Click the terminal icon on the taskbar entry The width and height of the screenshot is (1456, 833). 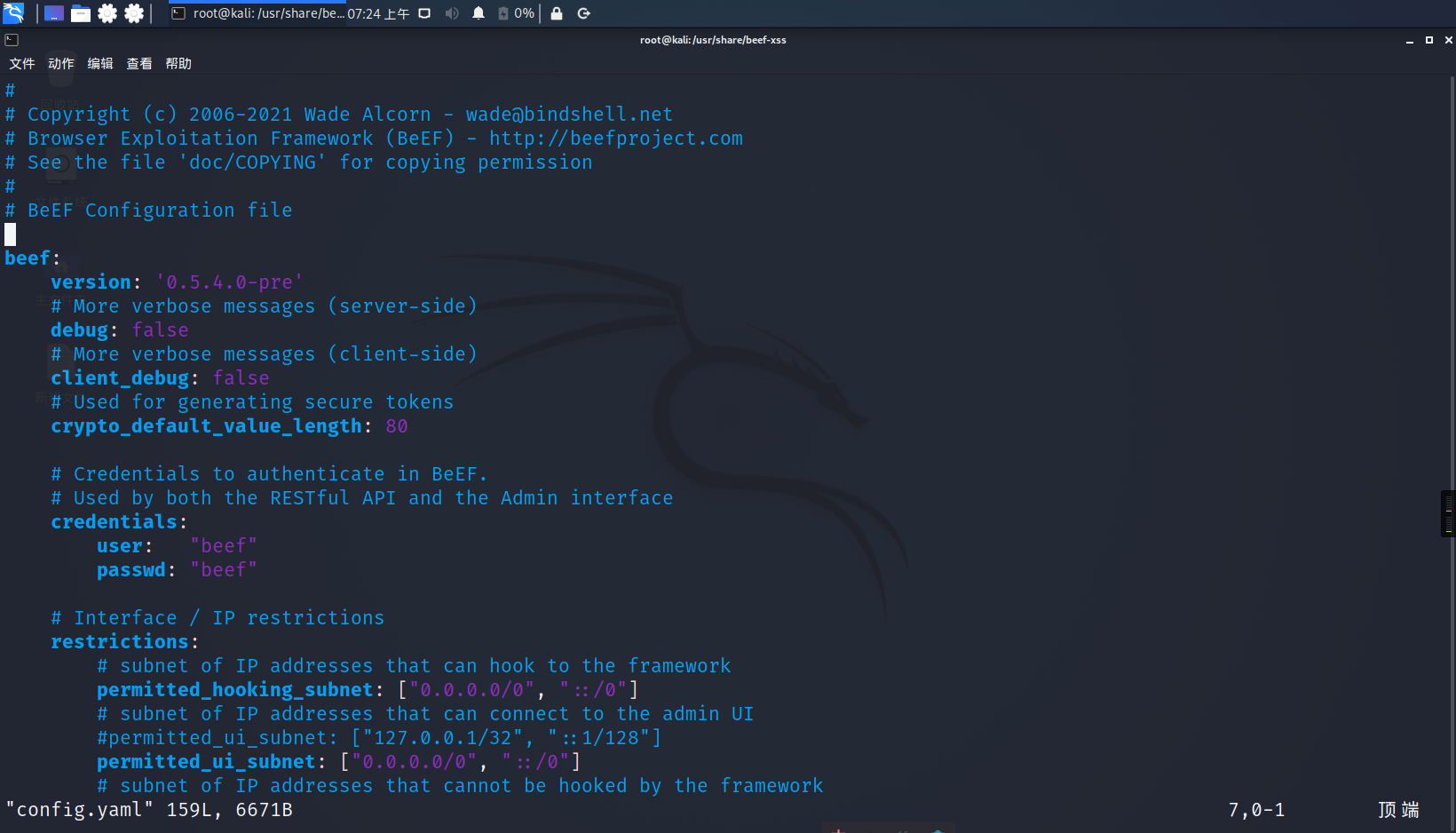click(x=177, y=13)
